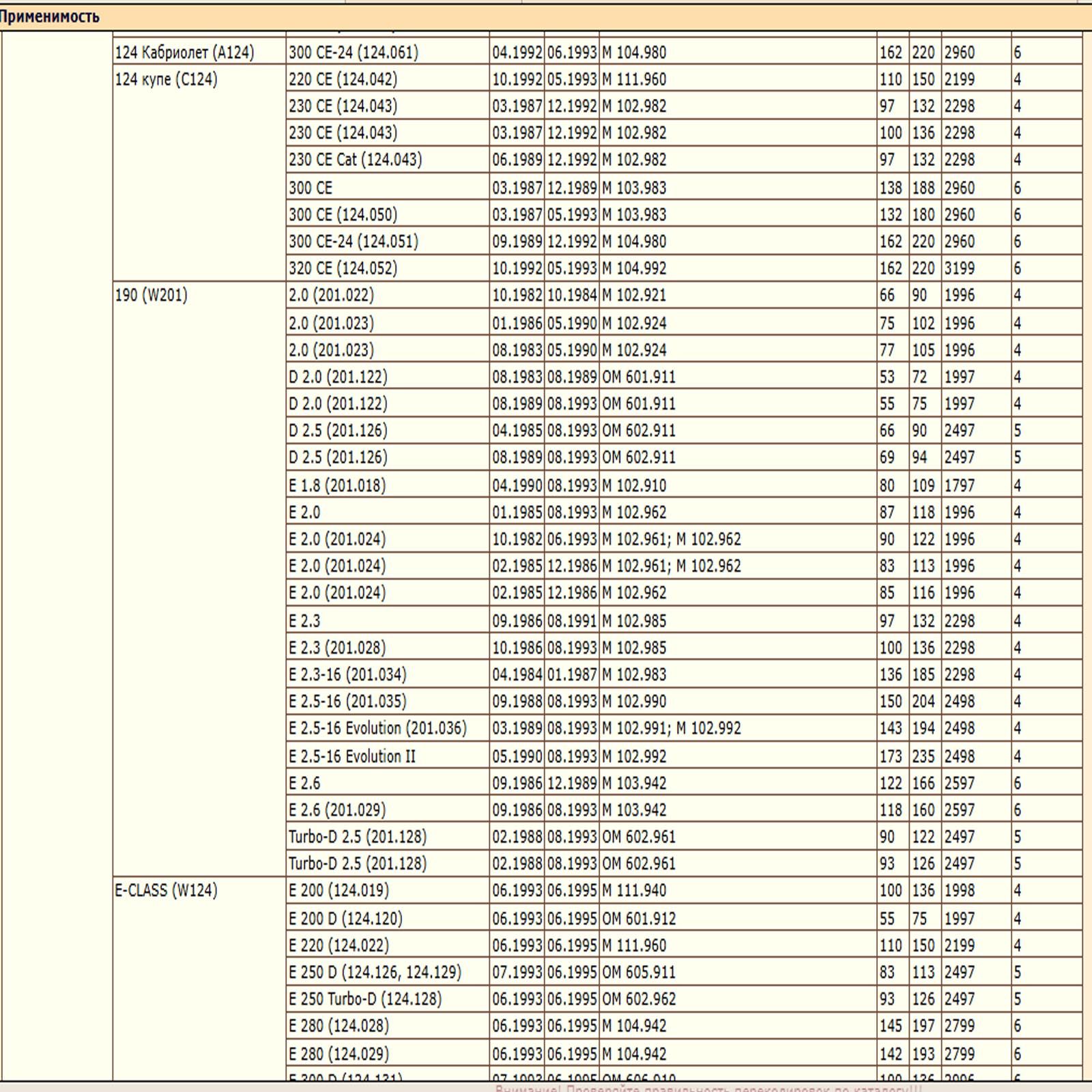Click the E 280 (124.028) cell
Viewport: 1092px width, 1092px height.
(x=388, y=1025)
